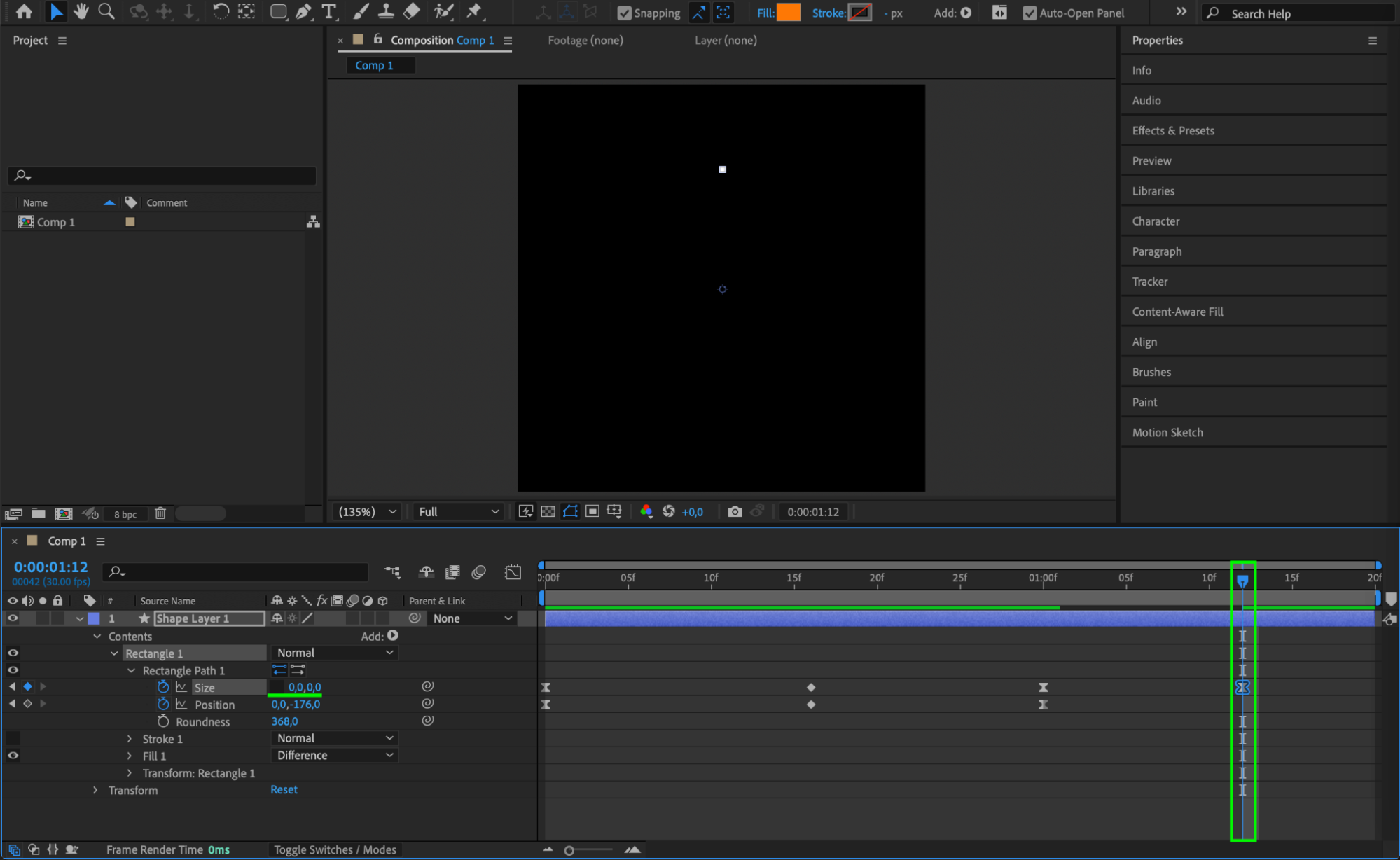The height and width of the screenshot is (860, 1400).
Task: Disable Auto-Open Panel checkbox
Action: pos(1030,13)
